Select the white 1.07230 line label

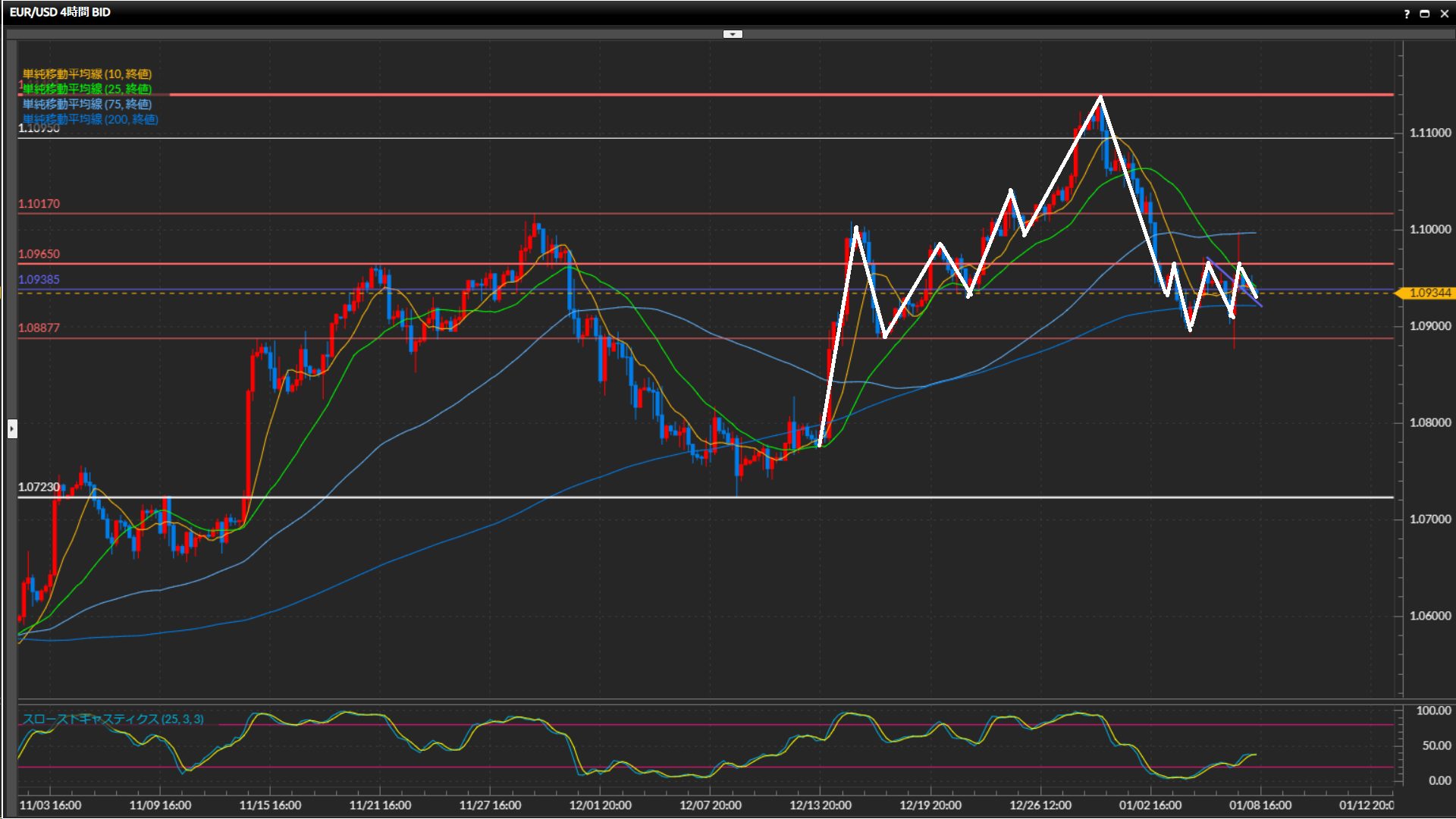(39, 487)
